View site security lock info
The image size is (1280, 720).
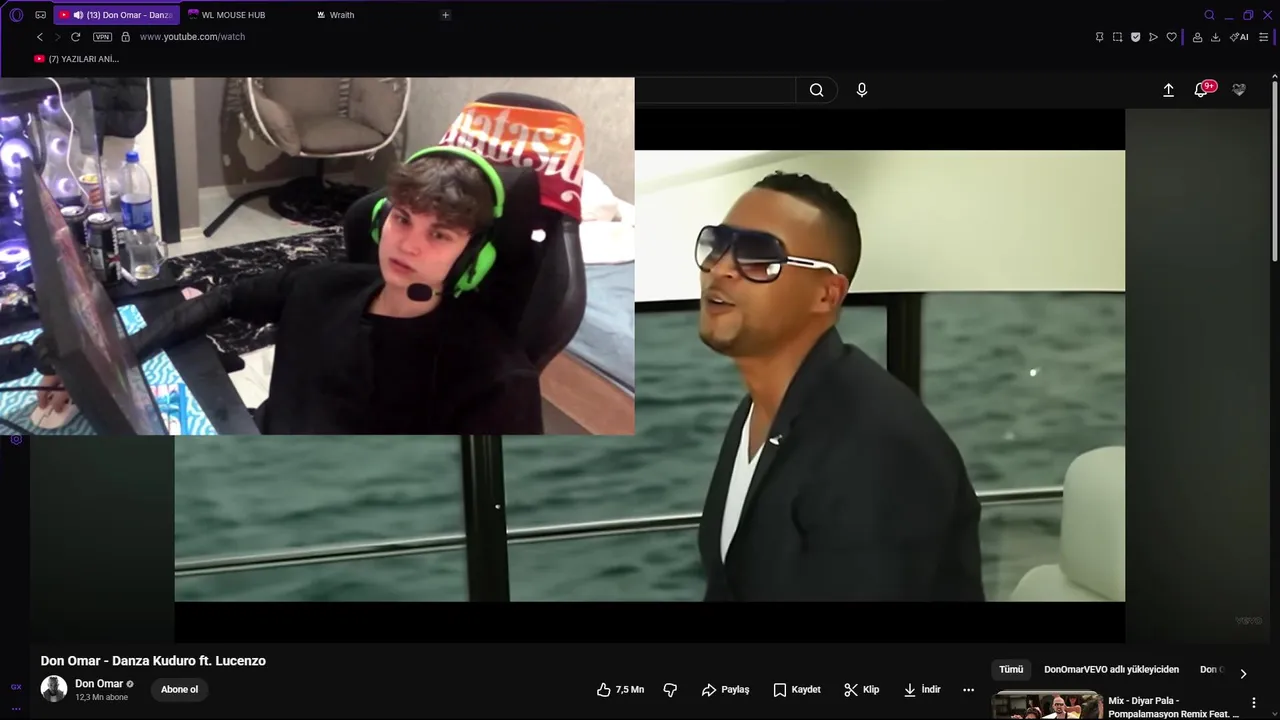pos(125,37)
